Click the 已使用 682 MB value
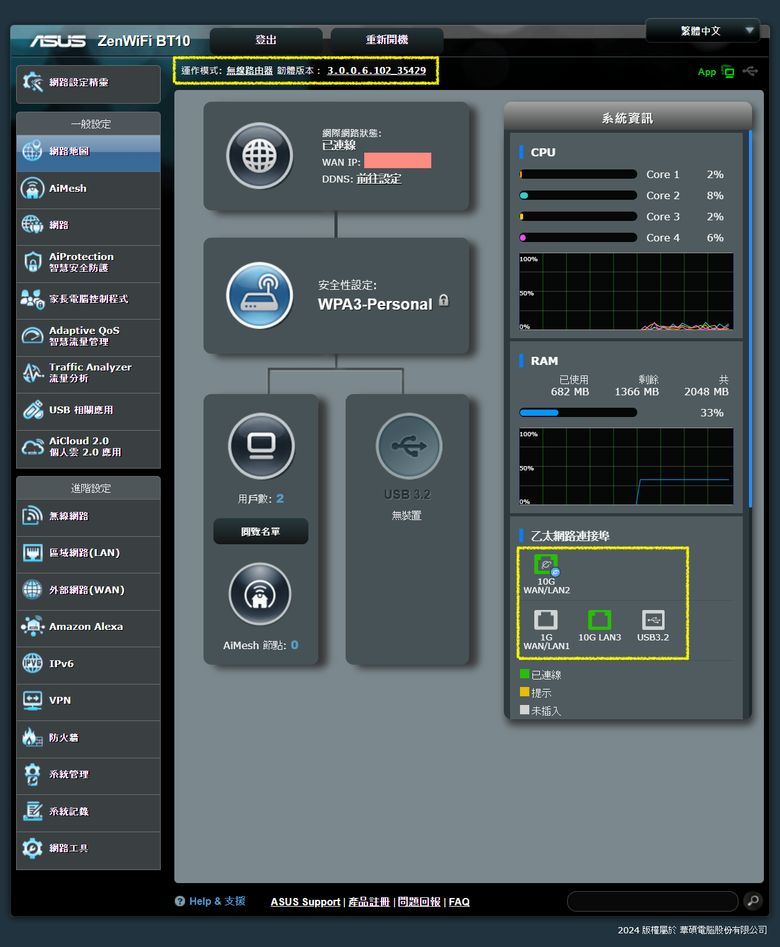 pyautogui.click(x=570, y=392)
